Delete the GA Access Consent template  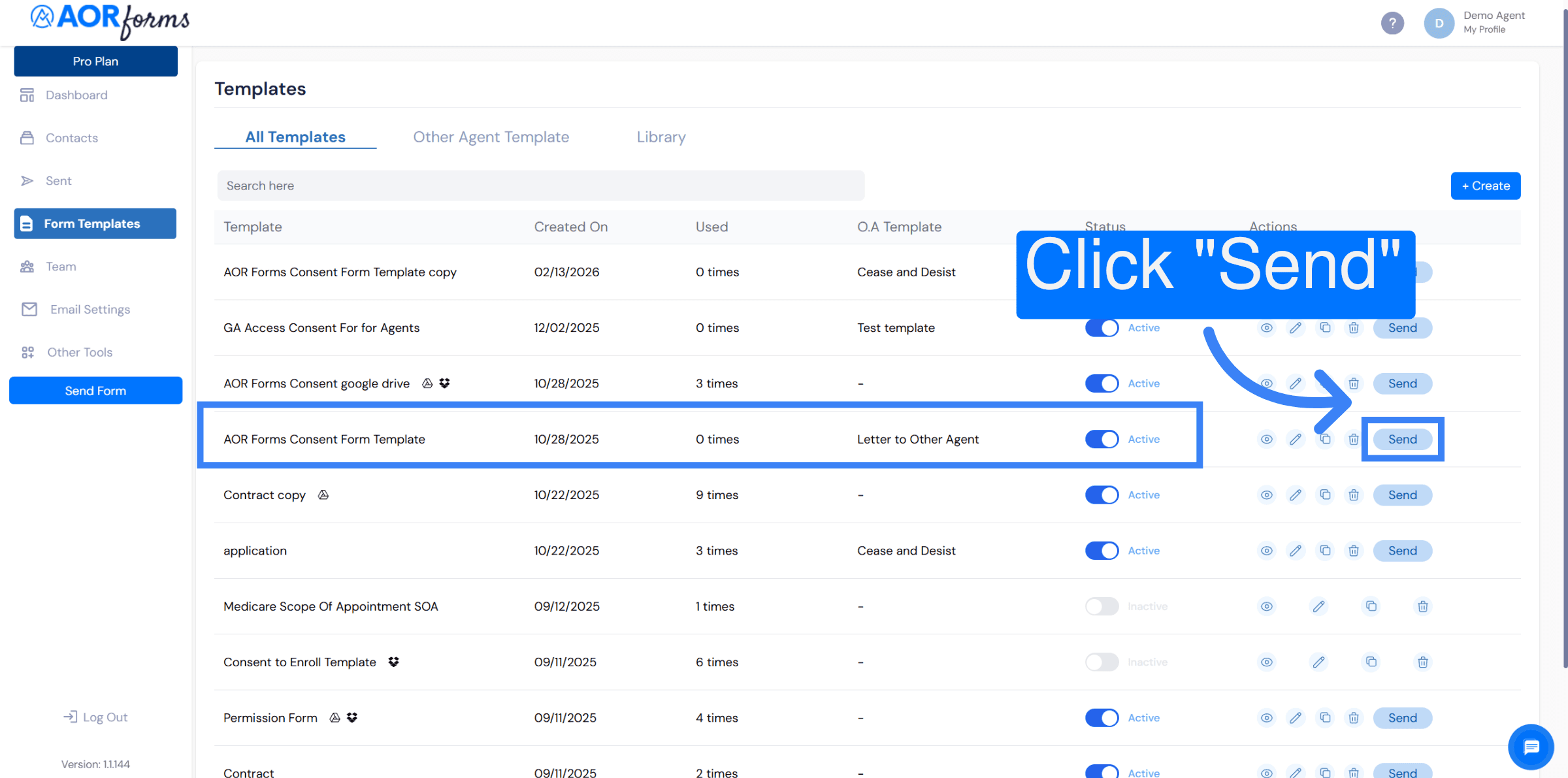[x=1354, y=328]
